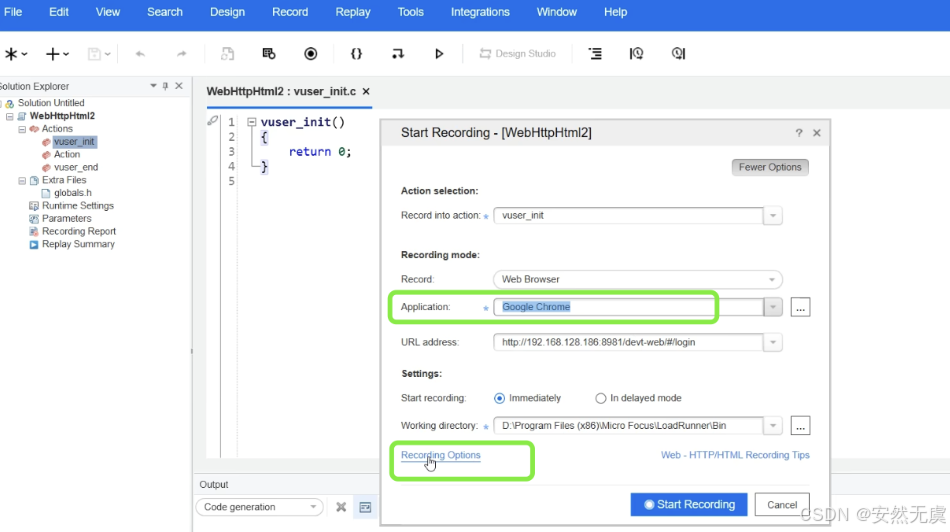Open the View menu
The image size is (950, 532).
(107, 12)
